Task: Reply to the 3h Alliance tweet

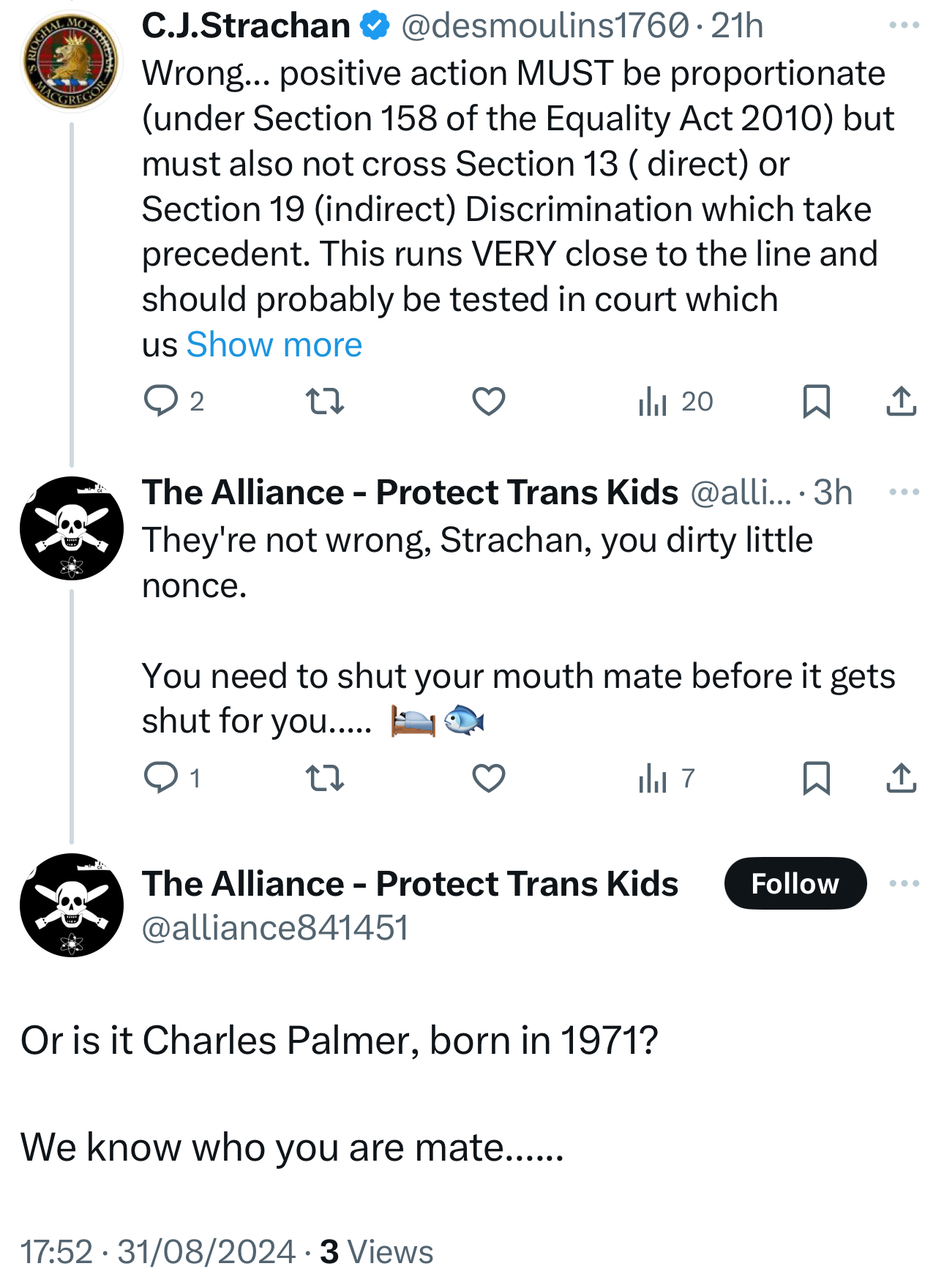Action: (x=161, y=778)
